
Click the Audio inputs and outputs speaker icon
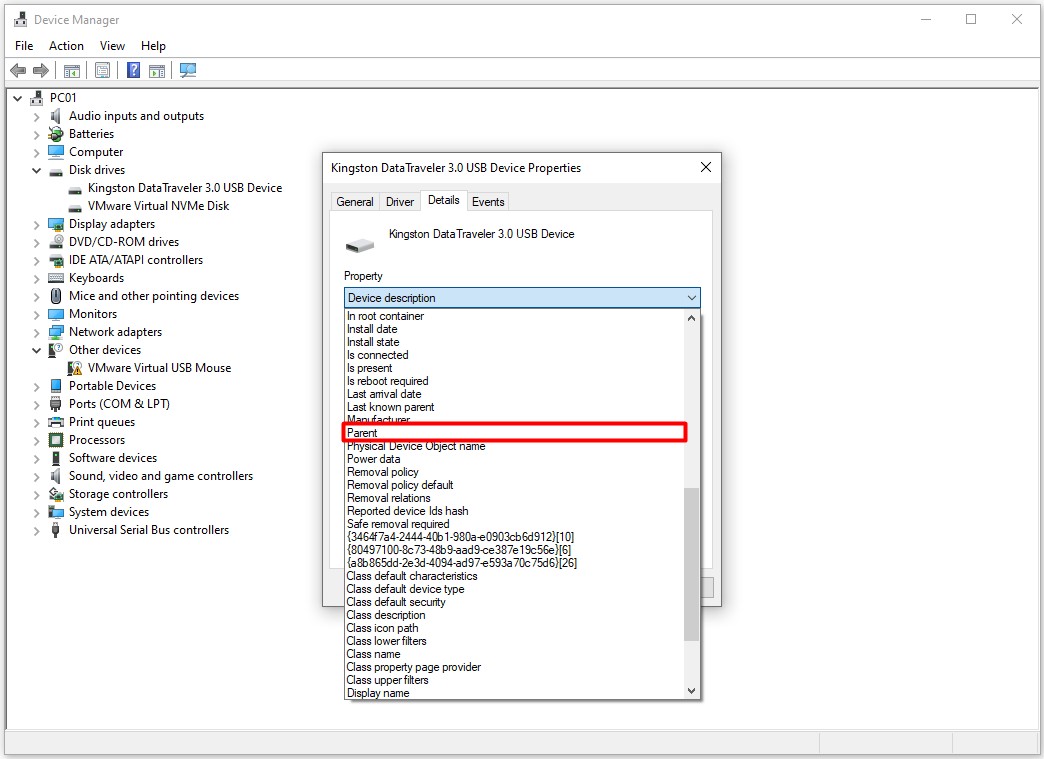[x=56, y=116]
